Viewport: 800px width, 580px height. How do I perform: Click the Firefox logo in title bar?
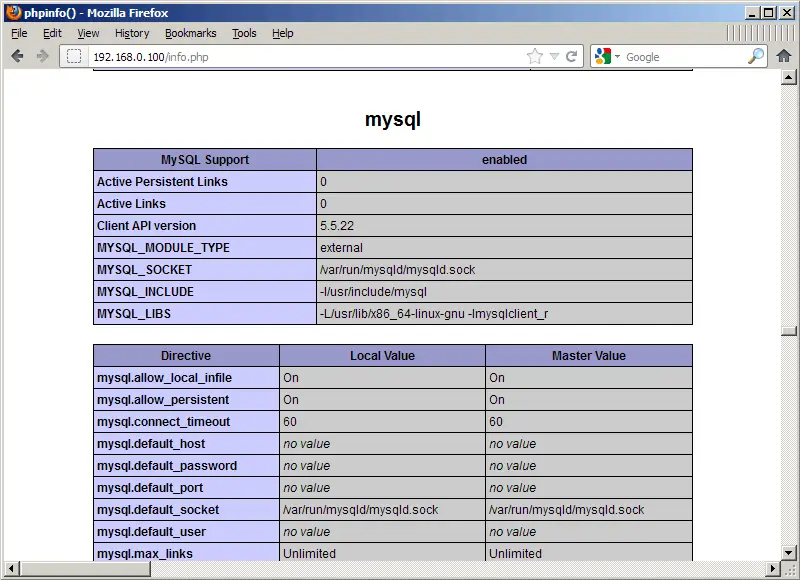coord(11,12)
